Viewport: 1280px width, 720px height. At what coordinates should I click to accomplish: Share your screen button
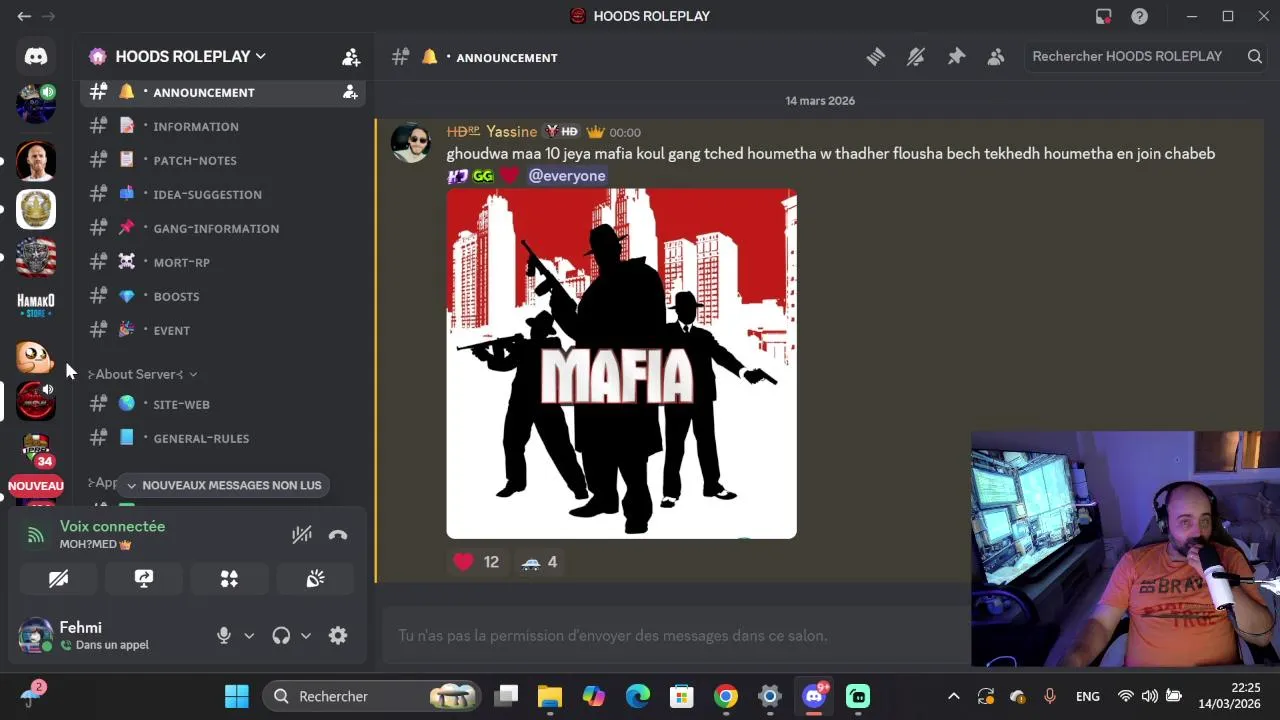144,579
